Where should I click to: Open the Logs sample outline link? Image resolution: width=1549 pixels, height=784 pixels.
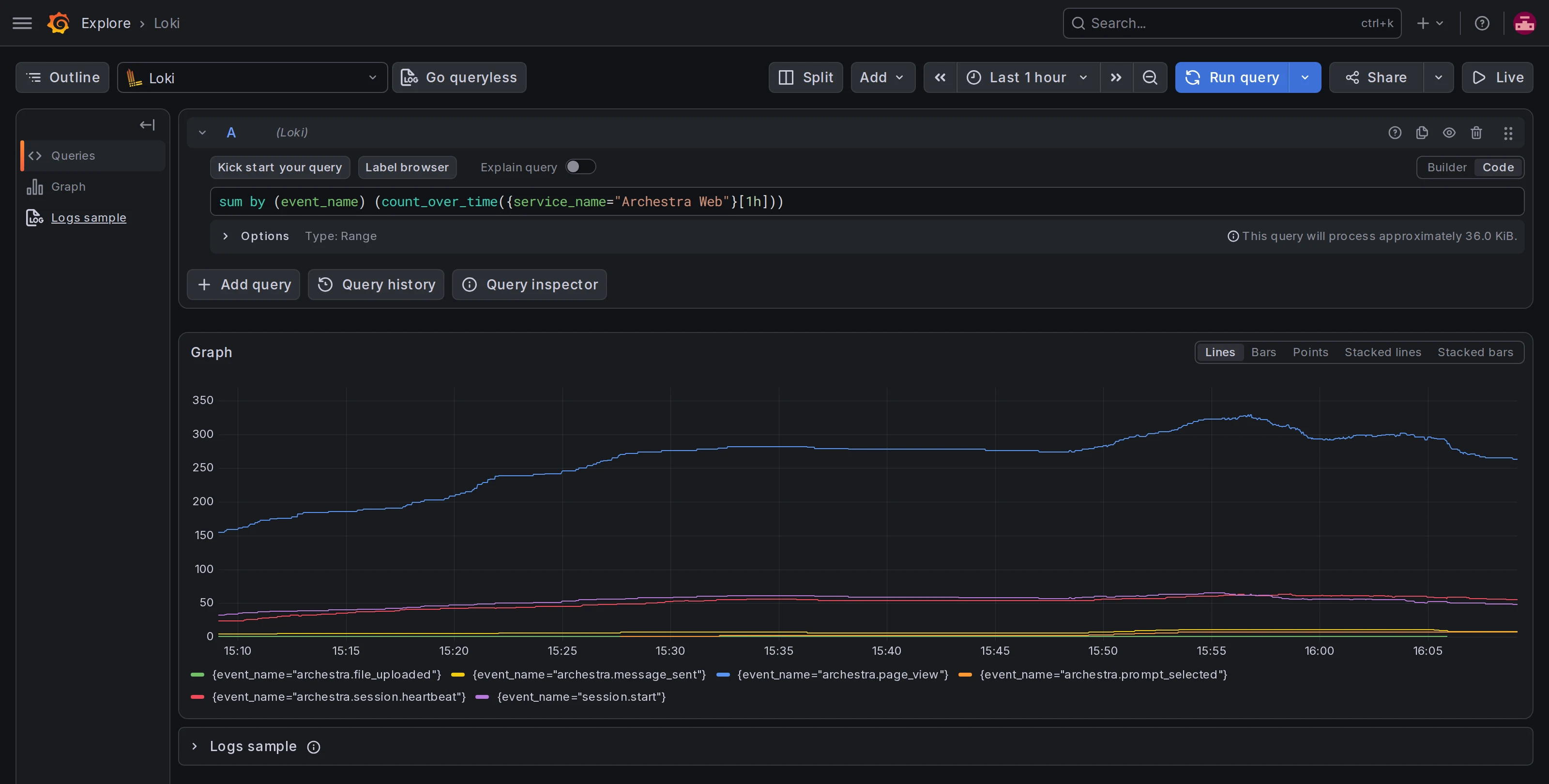coord(89,218)
